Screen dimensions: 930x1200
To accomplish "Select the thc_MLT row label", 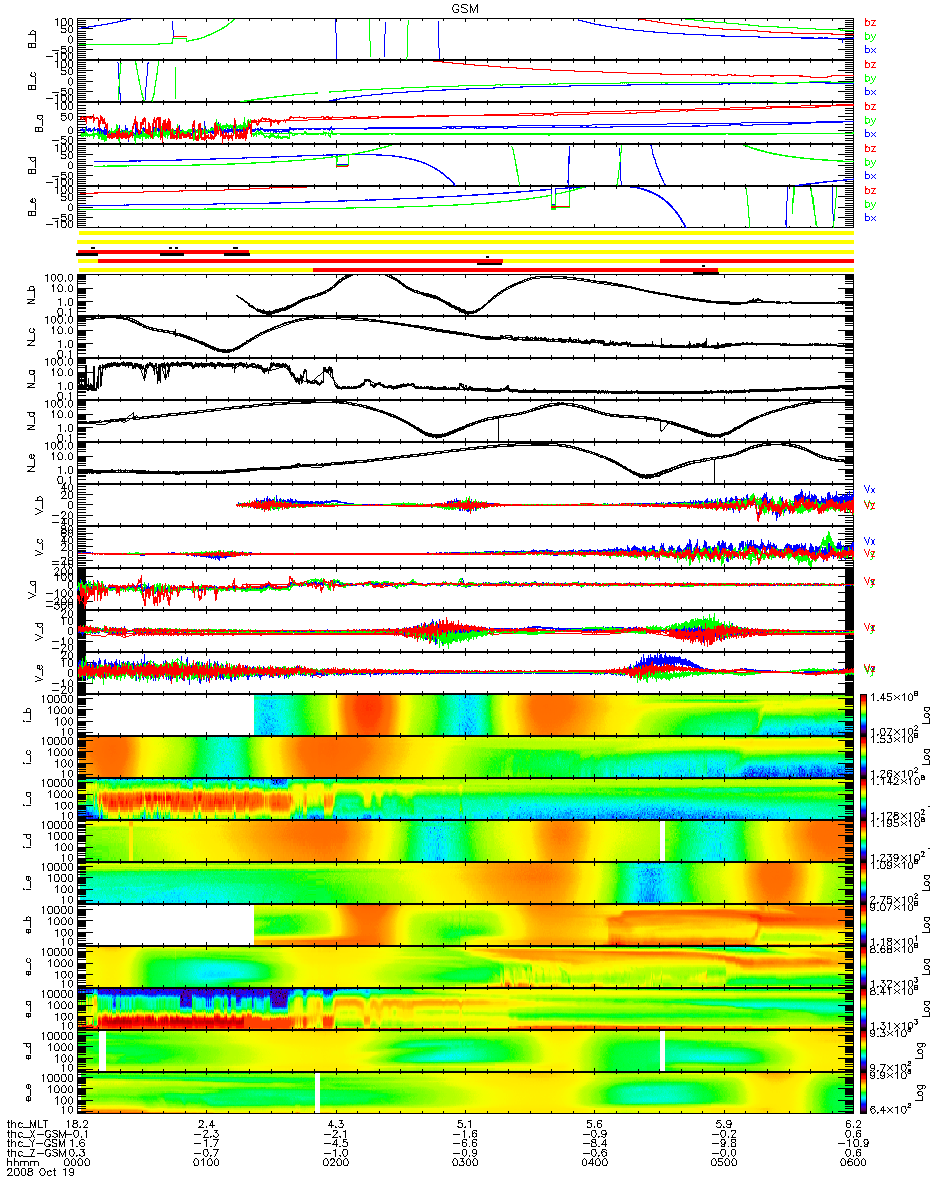I will [x=27, y=1124].
